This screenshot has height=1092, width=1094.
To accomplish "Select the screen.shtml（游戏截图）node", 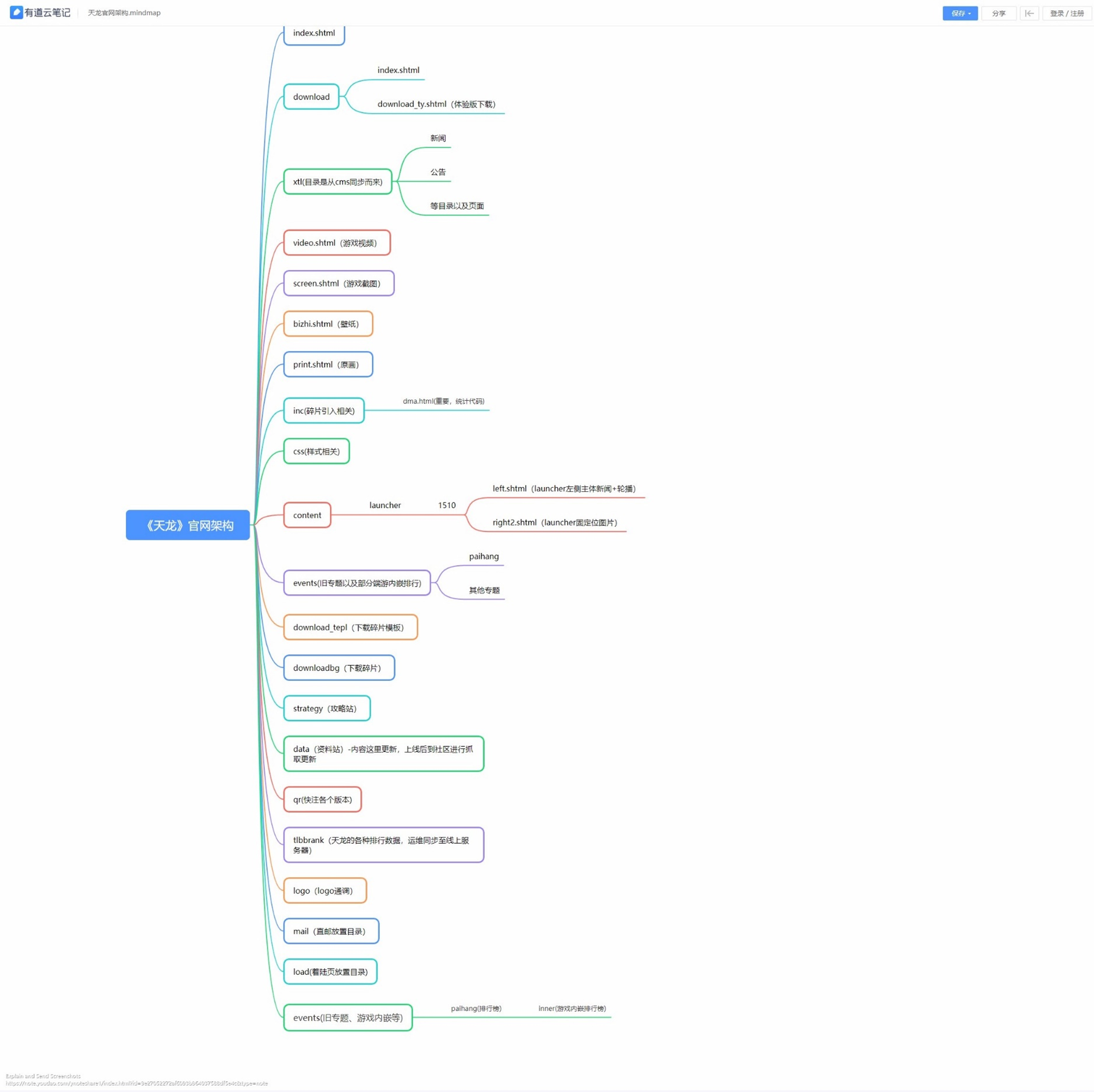I will [338, 283].
